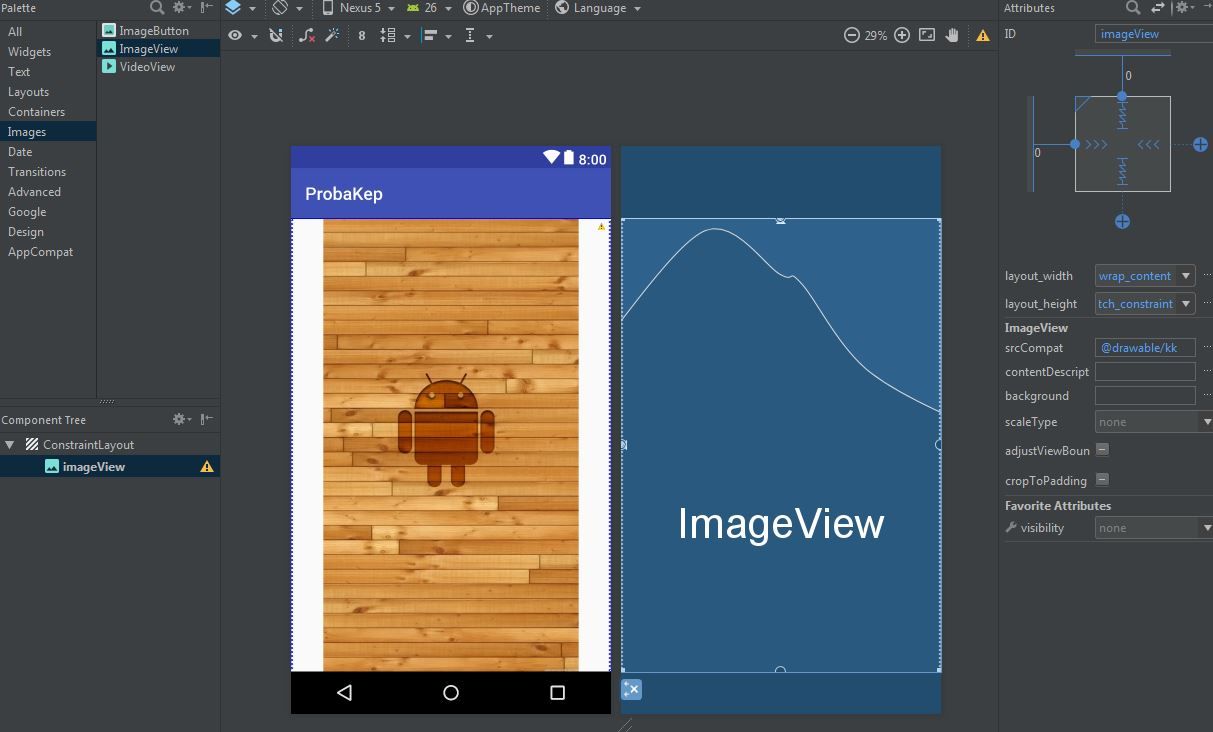
Task: Remove the top constraint dot
Action: click(1122, 96)
